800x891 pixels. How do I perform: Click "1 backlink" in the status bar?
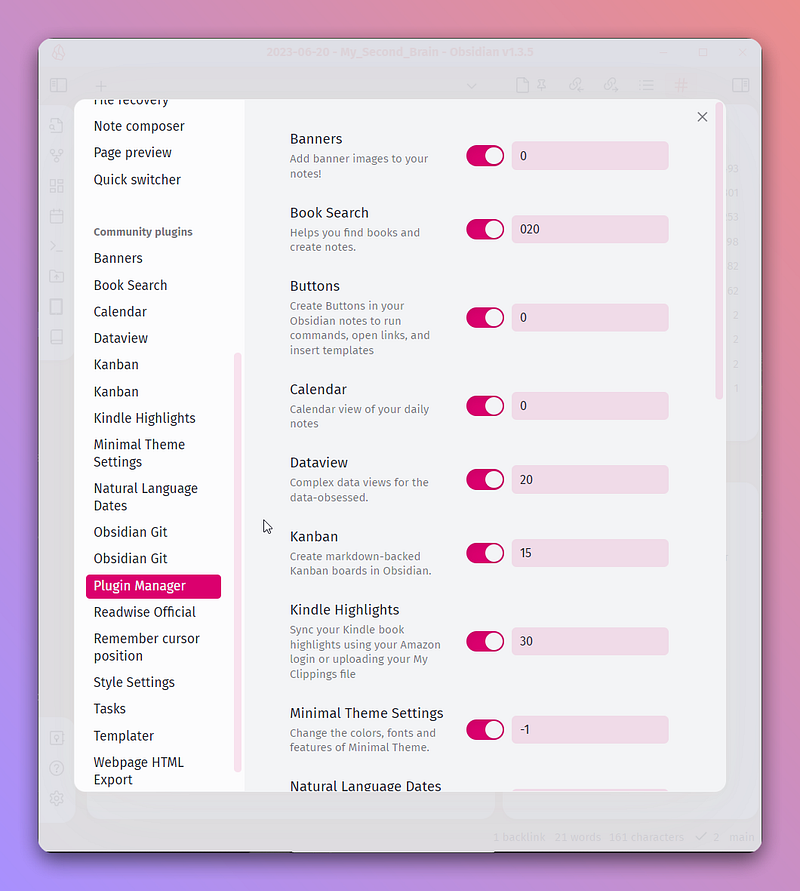pos(519,837)
